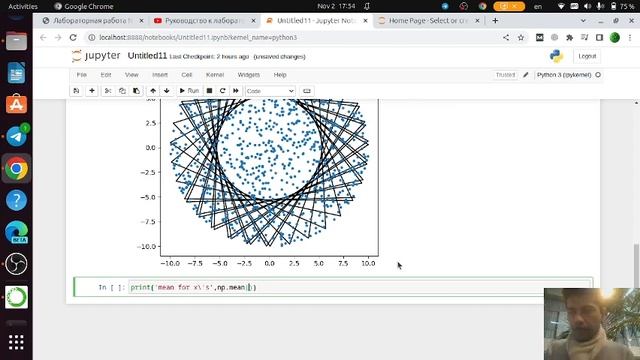This screenshot has height=360, width=640.
Task: Open the clock and calendar menu
Action: click(336, 6)
